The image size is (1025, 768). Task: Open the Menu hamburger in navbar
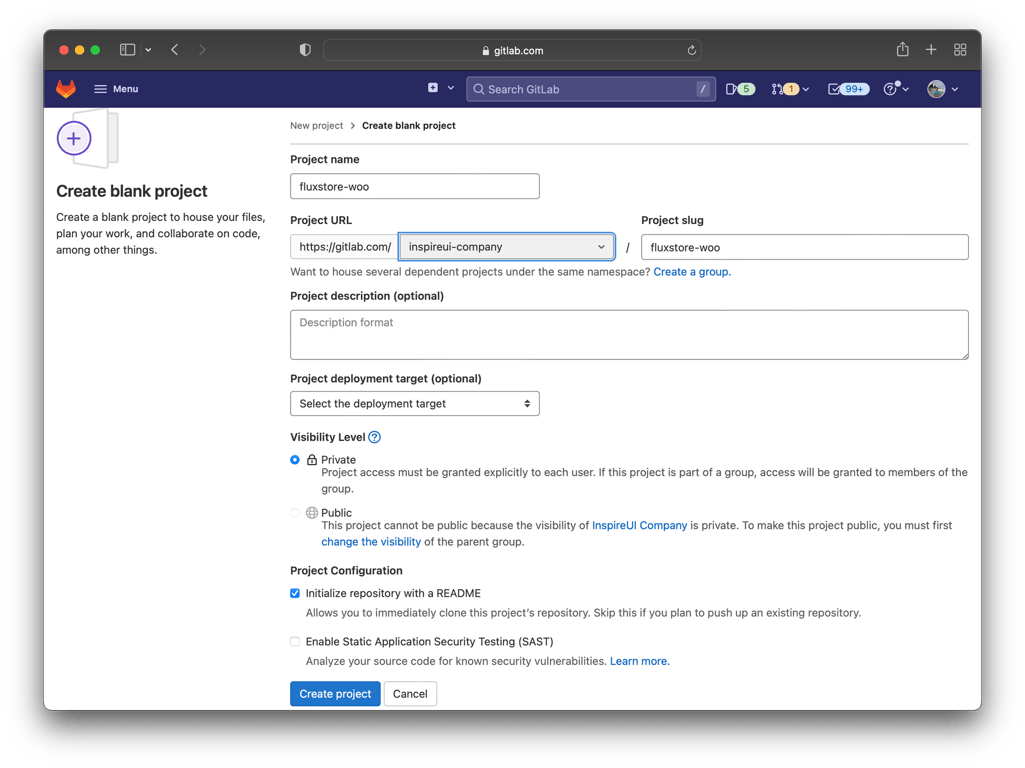116,89
